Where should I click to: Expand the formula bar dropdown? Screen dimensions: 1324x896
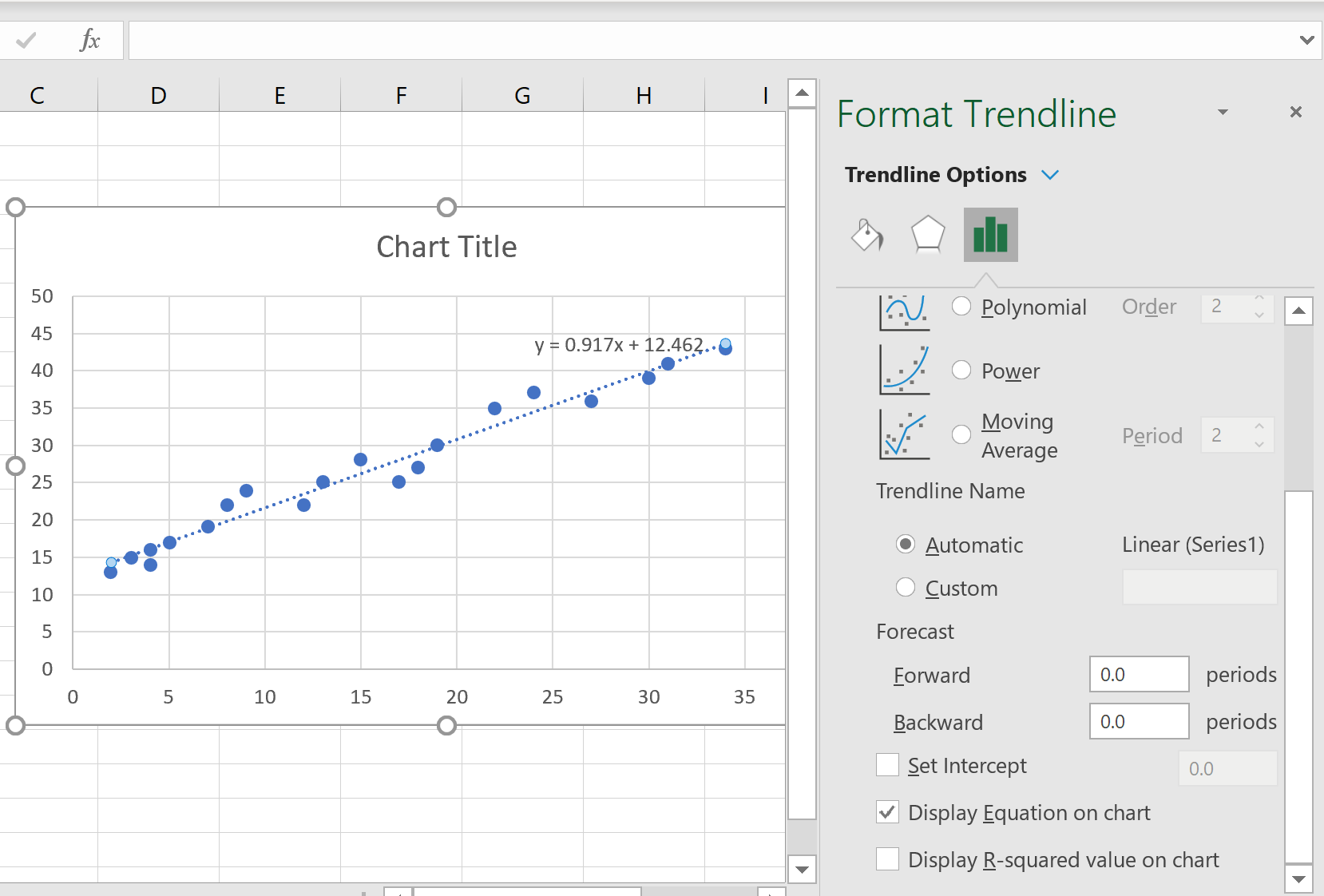coord(1306,39)
